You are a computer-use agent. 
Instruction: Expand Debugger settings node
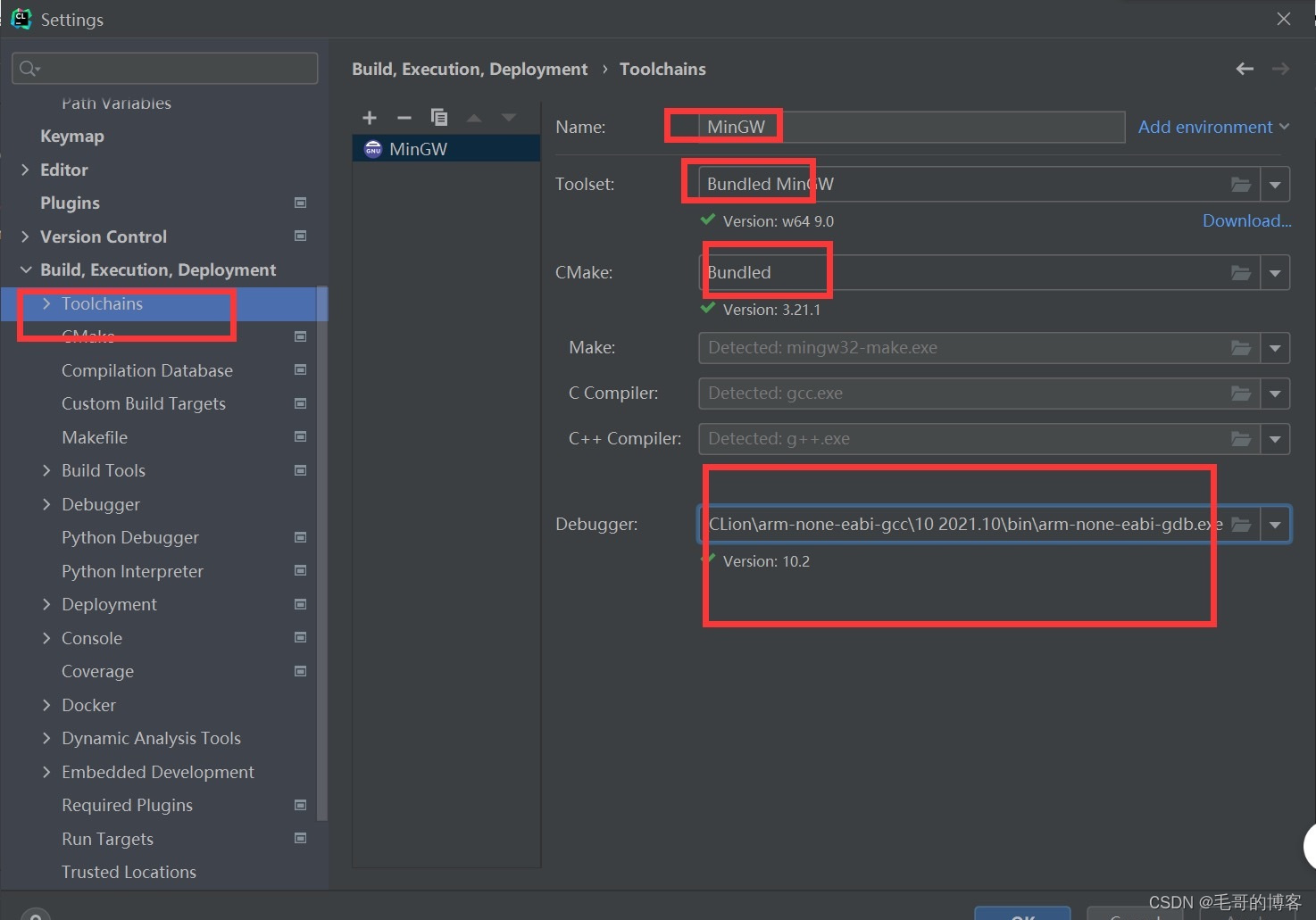tap(46, 504)
